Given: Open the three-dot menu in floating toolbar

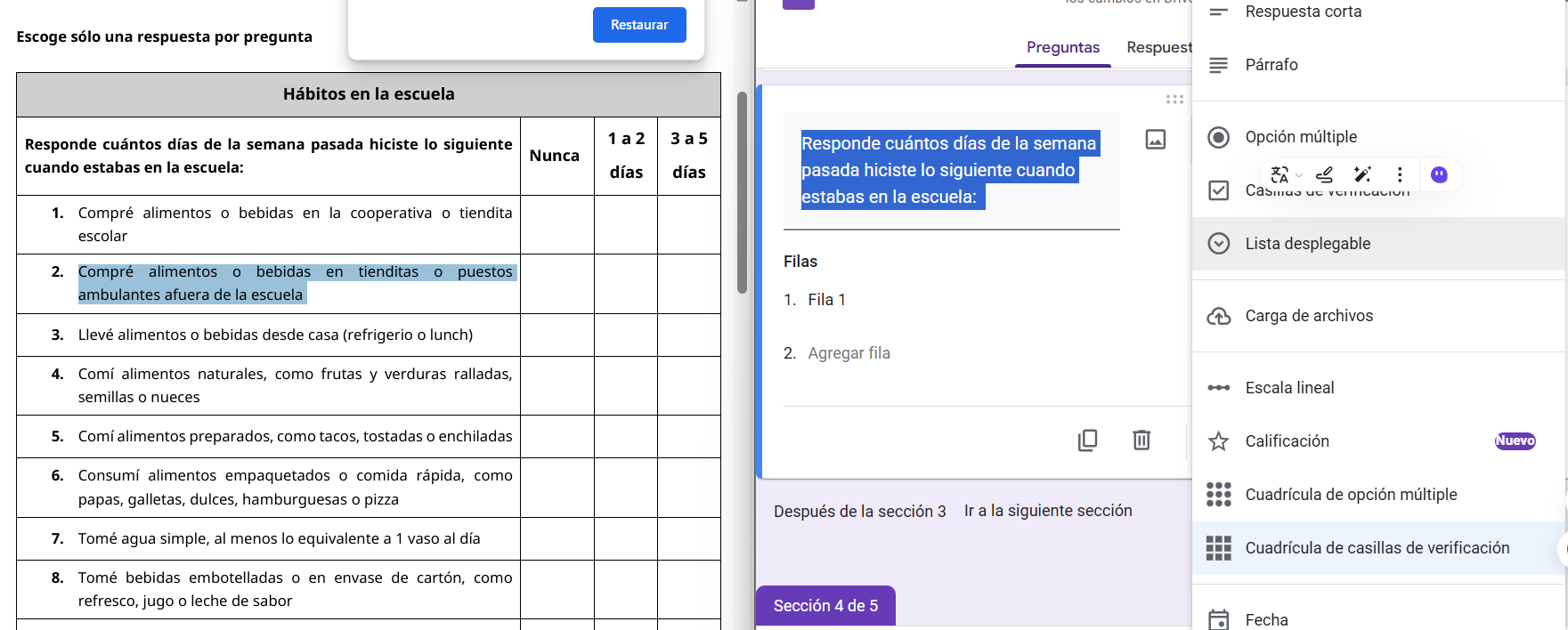Looking at the screenshot, I should (x=1400, y=174).
